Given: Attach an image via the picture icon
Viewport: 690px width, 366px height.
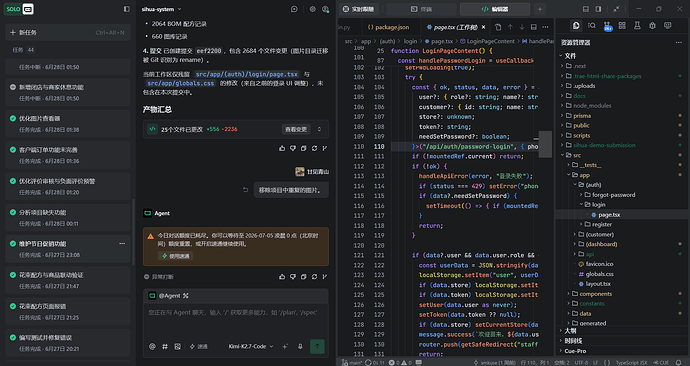Looking at the screenshot, I should [177, 347].
